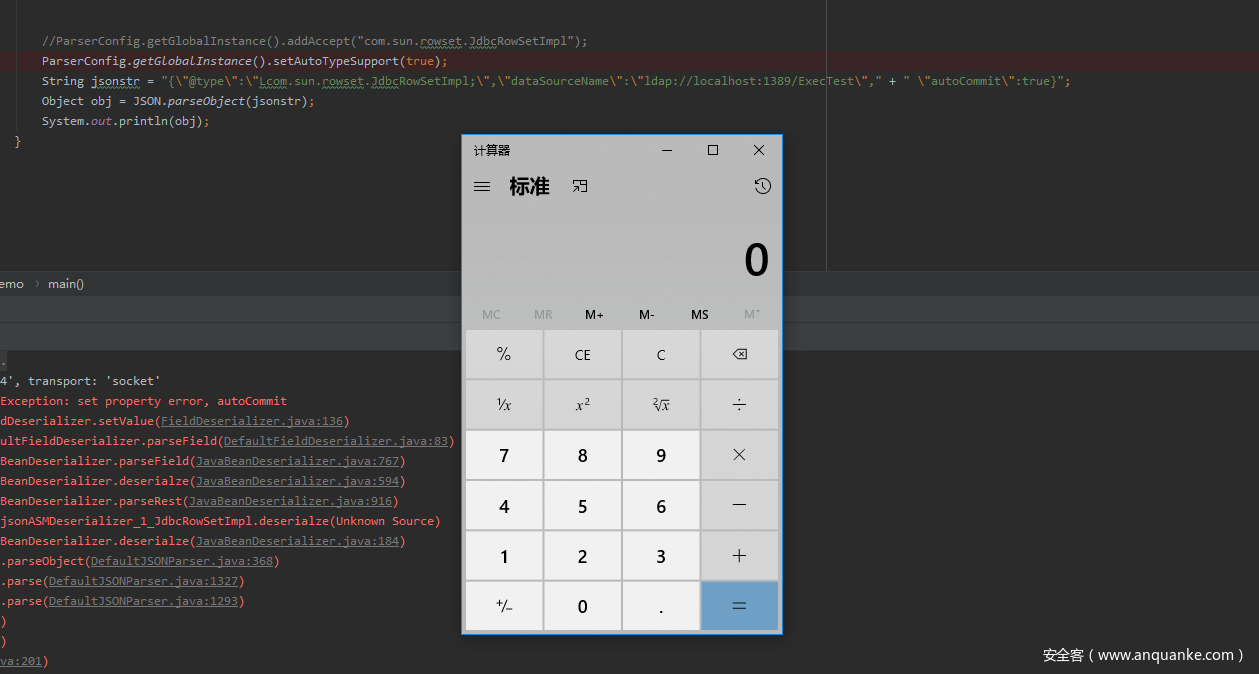Select main() in the editor breadcrumb

(66, 284)
